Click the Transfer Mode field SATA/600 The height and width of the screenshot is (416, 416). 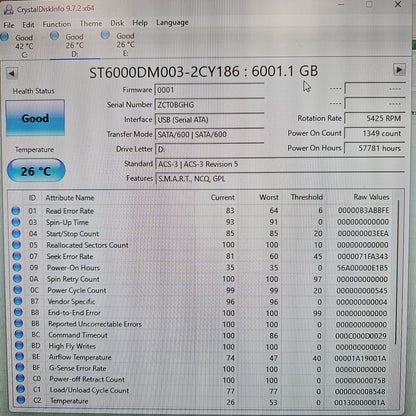210,134
